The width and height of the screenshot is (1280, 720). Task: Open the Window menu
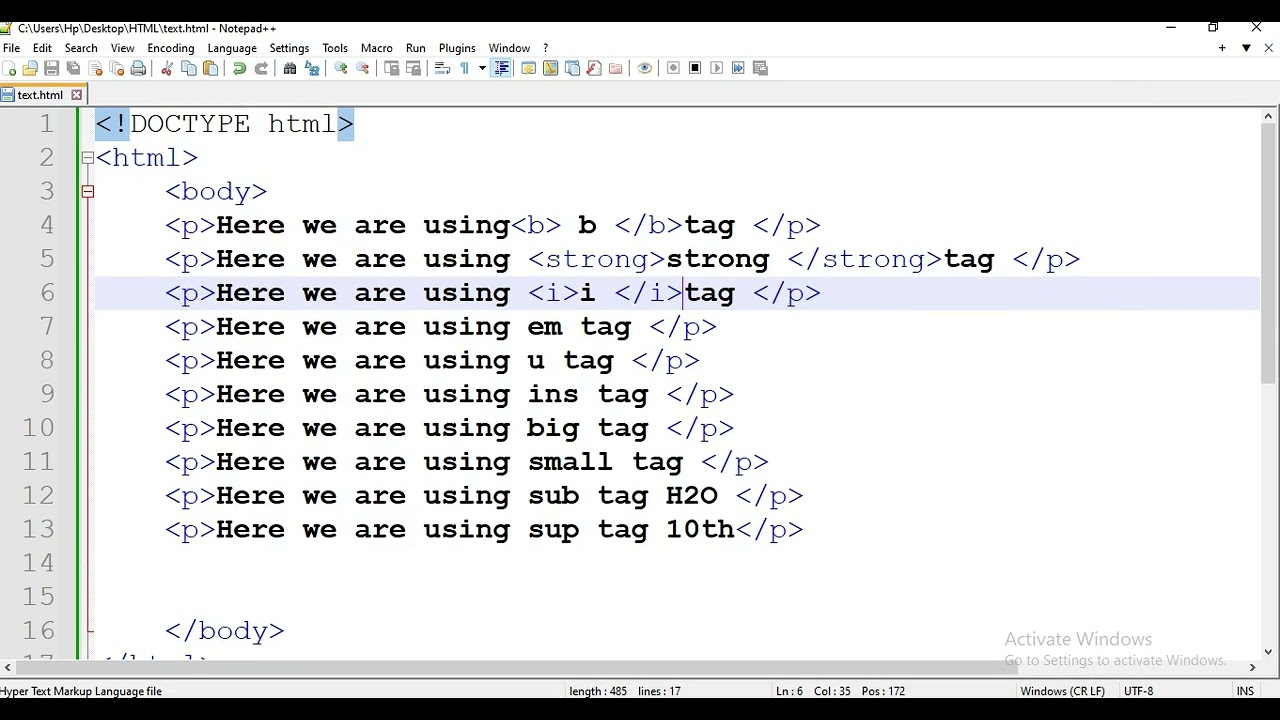pyautogui.click(x=509, y=48)
